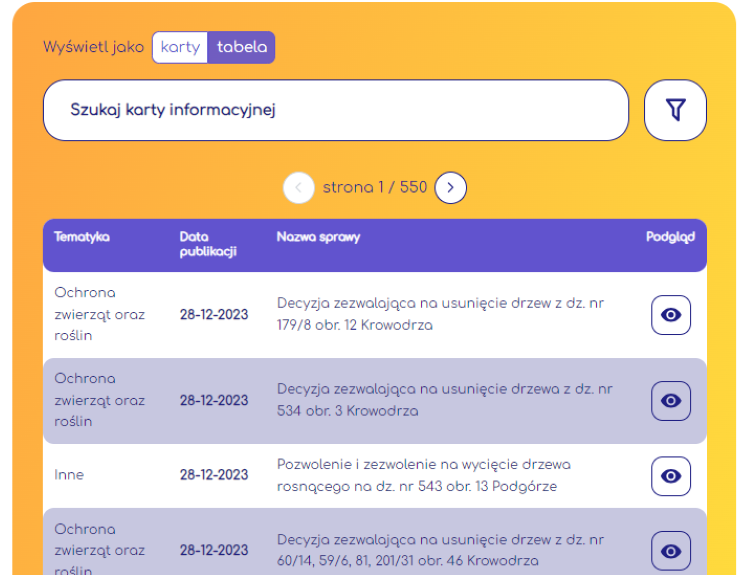Image resolution: width=750 pixels, height=575 pixels.
Task: Click case name ending 534 obr. 3 Krowodrza
Action: coord(444,400)
